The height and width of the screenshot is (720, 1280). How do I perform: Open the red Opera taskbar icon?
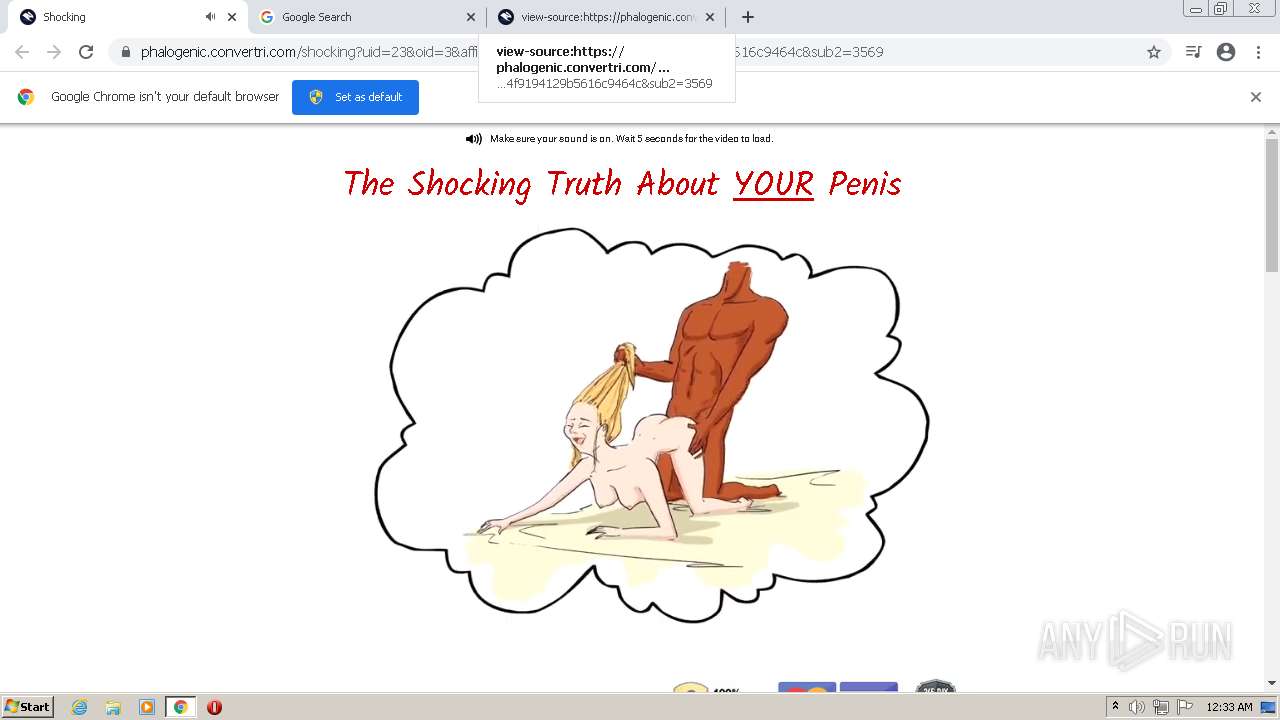pos(214,707)
